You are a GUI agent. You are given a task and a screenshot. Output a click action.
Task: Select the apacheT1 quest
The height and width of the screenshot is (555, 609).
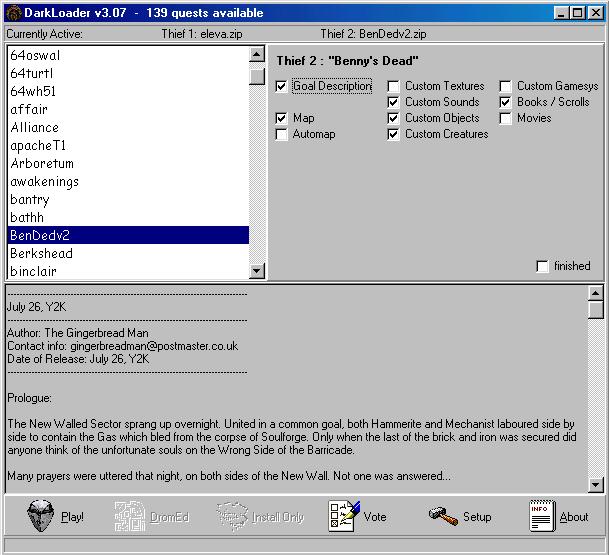pos(128,146)
